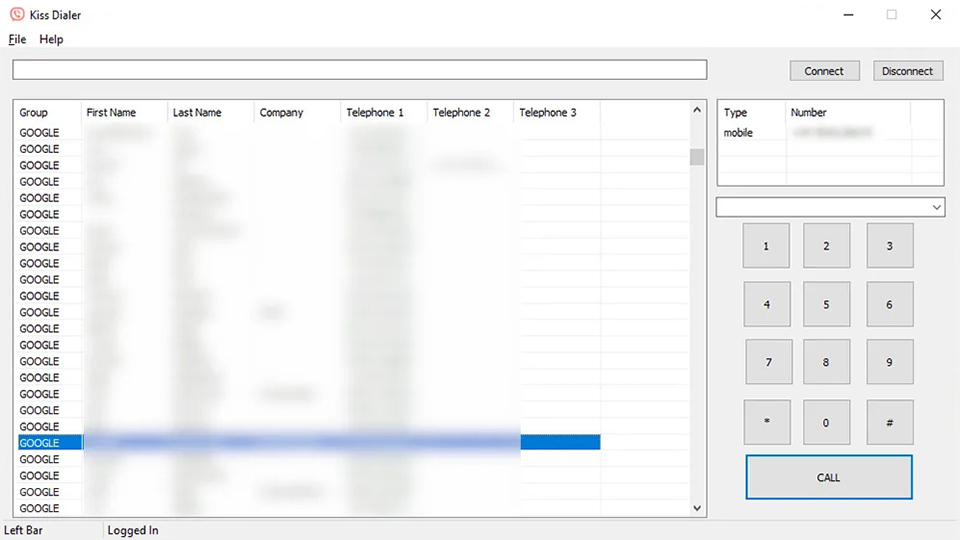960x540 pixels.
Task: Click the Logged In status bar entry
Action: (x=133, y=530)
